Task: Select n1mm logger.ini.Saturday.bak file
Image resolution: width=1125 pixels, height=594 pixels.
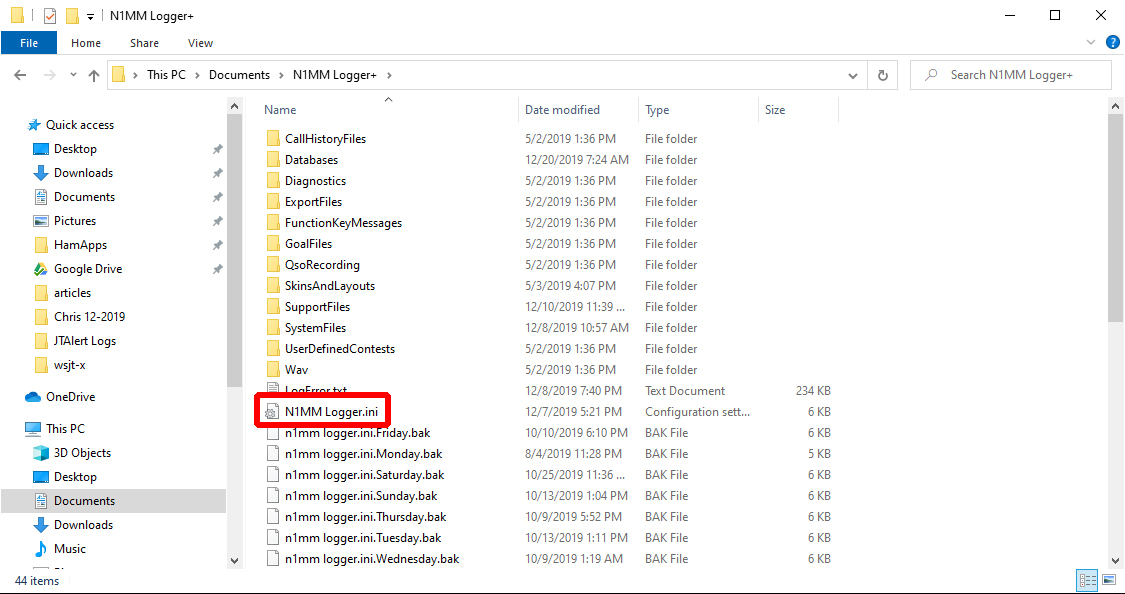Action: pyautogui.click(x=364, y=475)
